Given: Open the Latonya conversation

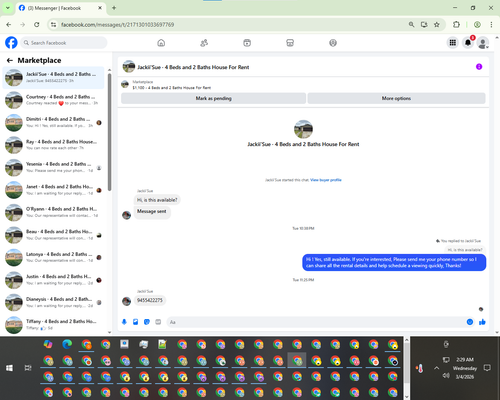Looking at the screenshot, I should [53, 257].
